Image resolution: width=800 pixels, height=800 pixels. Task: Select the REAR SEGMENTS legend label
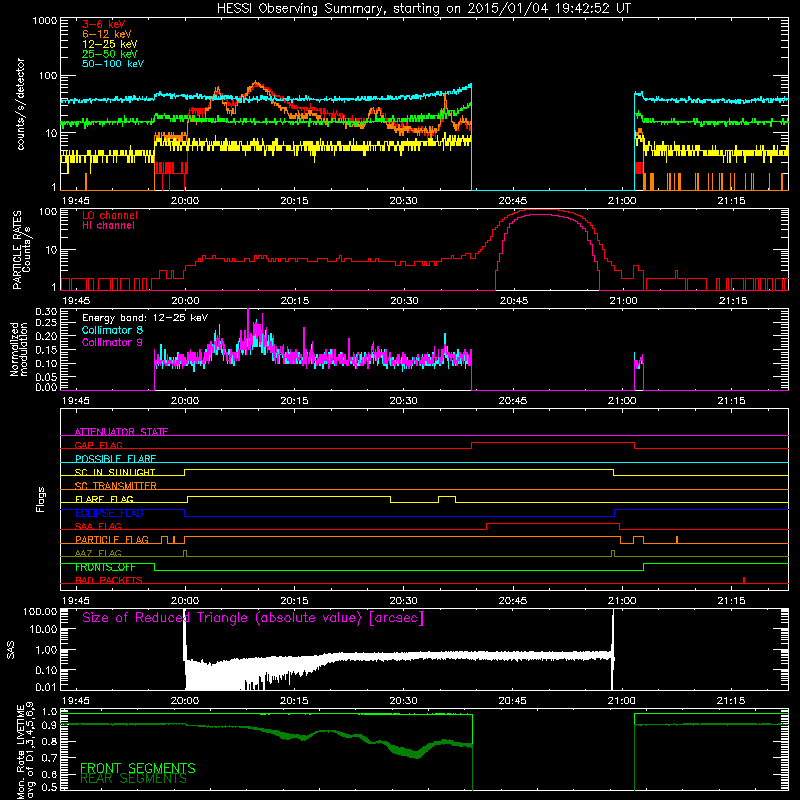point(133,779)
